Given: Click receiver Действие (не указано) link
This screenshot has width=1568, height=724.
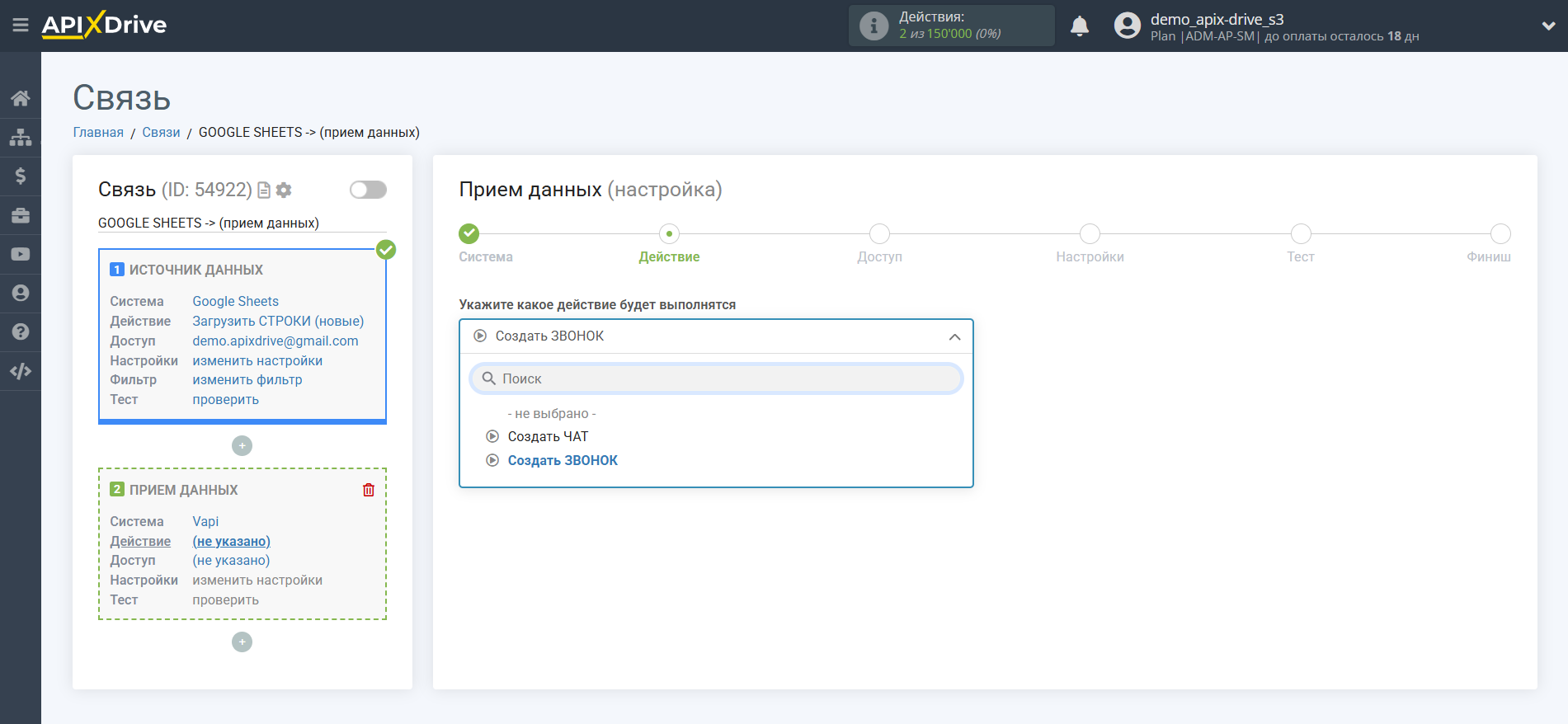Looking at the screenshot, I should click(231, 542).
